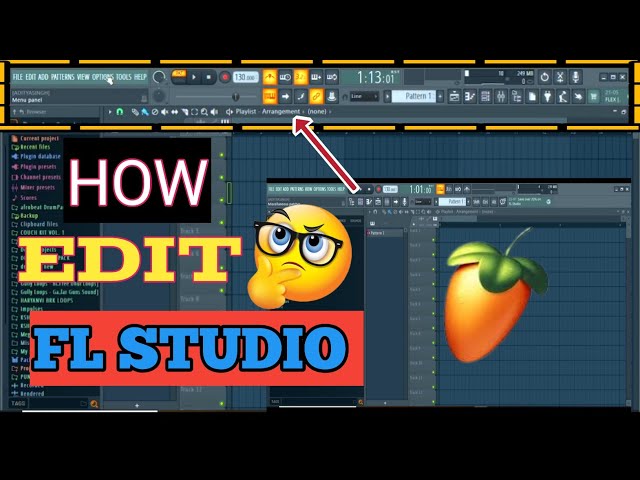Screen dimensions: 640x480
Task: Click the microphone recording icon
Action: coord(576,77)
